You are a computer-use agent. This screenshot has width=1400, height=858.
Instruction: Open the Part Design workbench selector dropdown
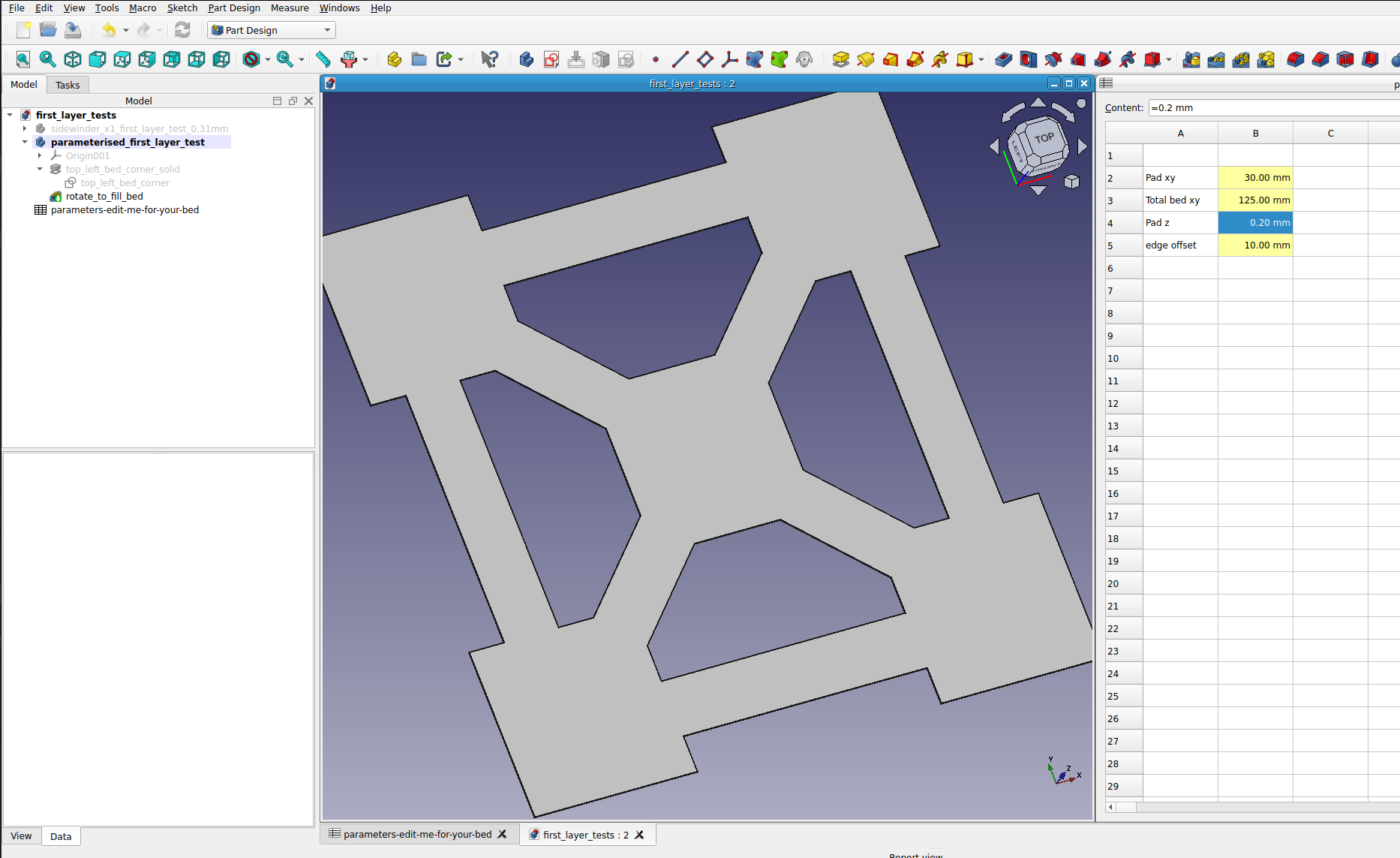pos(326,30)
